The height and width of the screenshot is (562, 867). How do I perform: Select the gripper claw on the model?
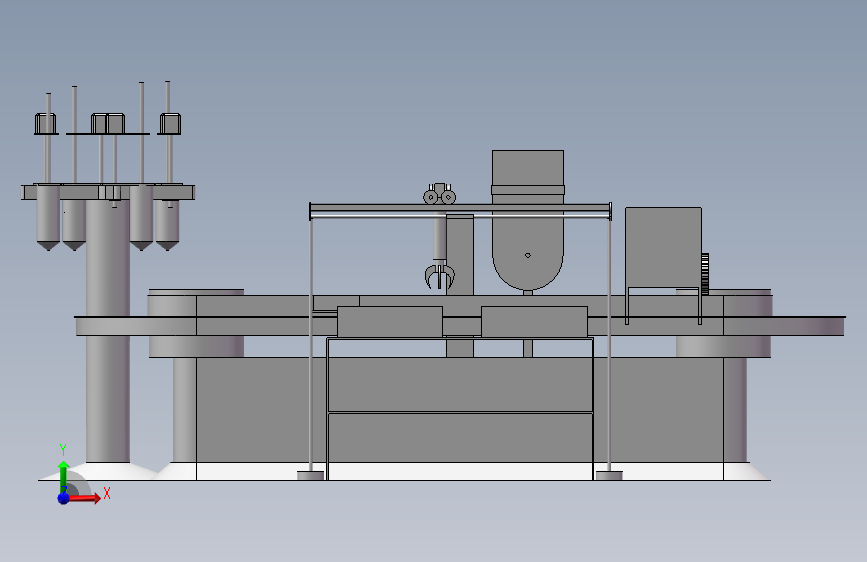[x=440, y=276]
